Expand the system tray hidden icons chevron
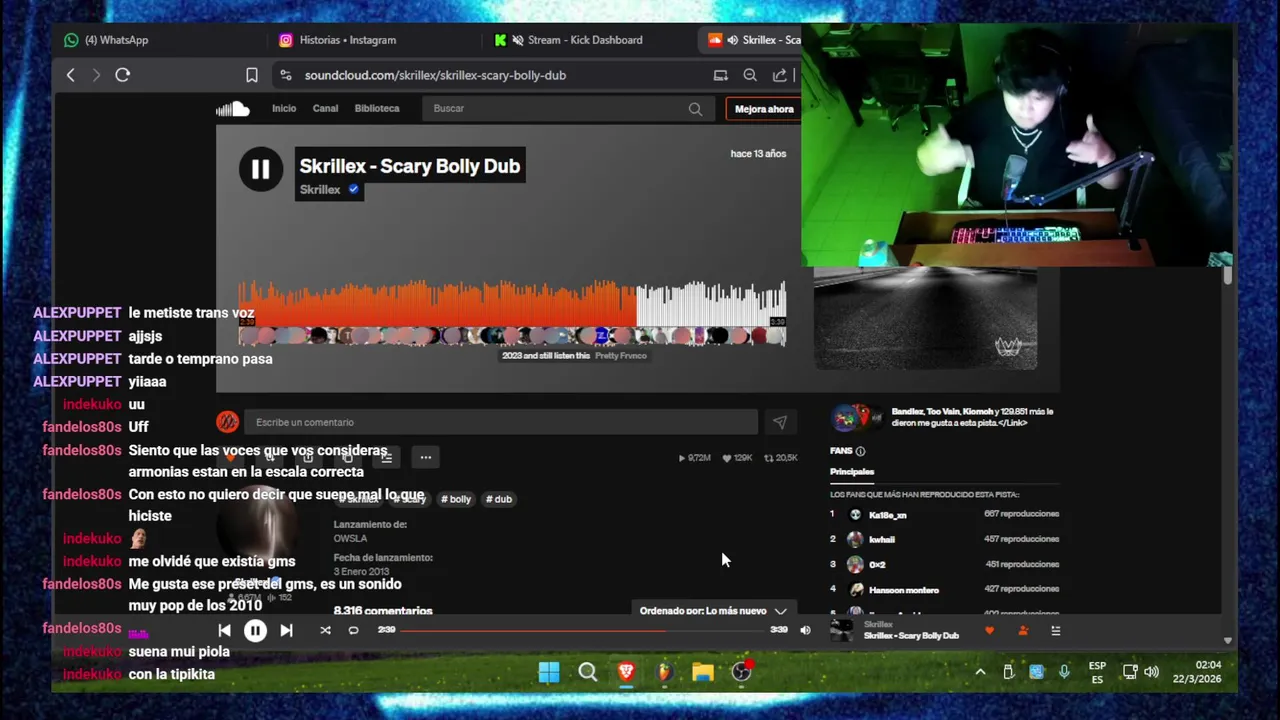The height and width of the screenshot is (720, 1280). [x=980, y=672]
